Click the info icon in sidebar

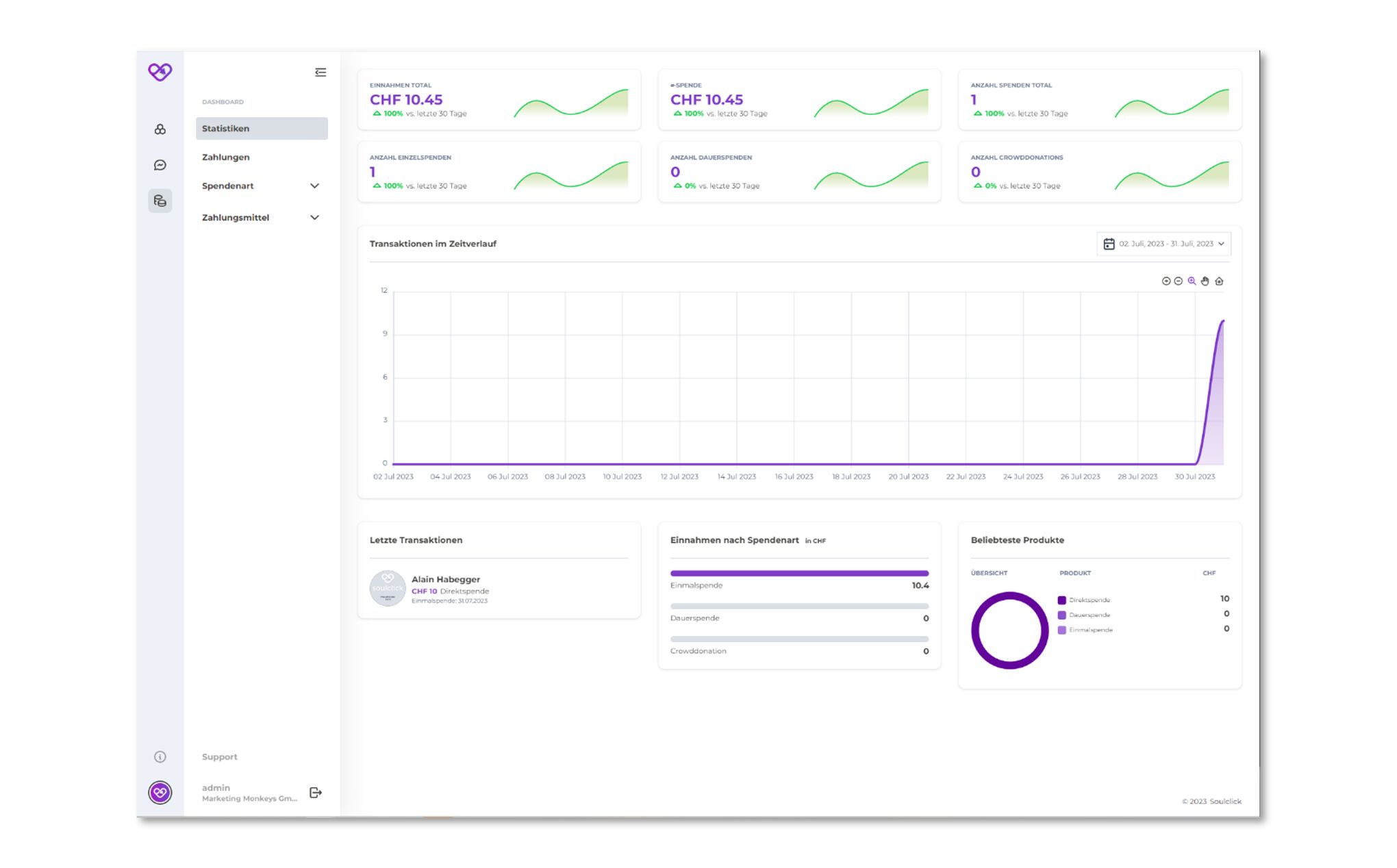[x=160, y=756]
